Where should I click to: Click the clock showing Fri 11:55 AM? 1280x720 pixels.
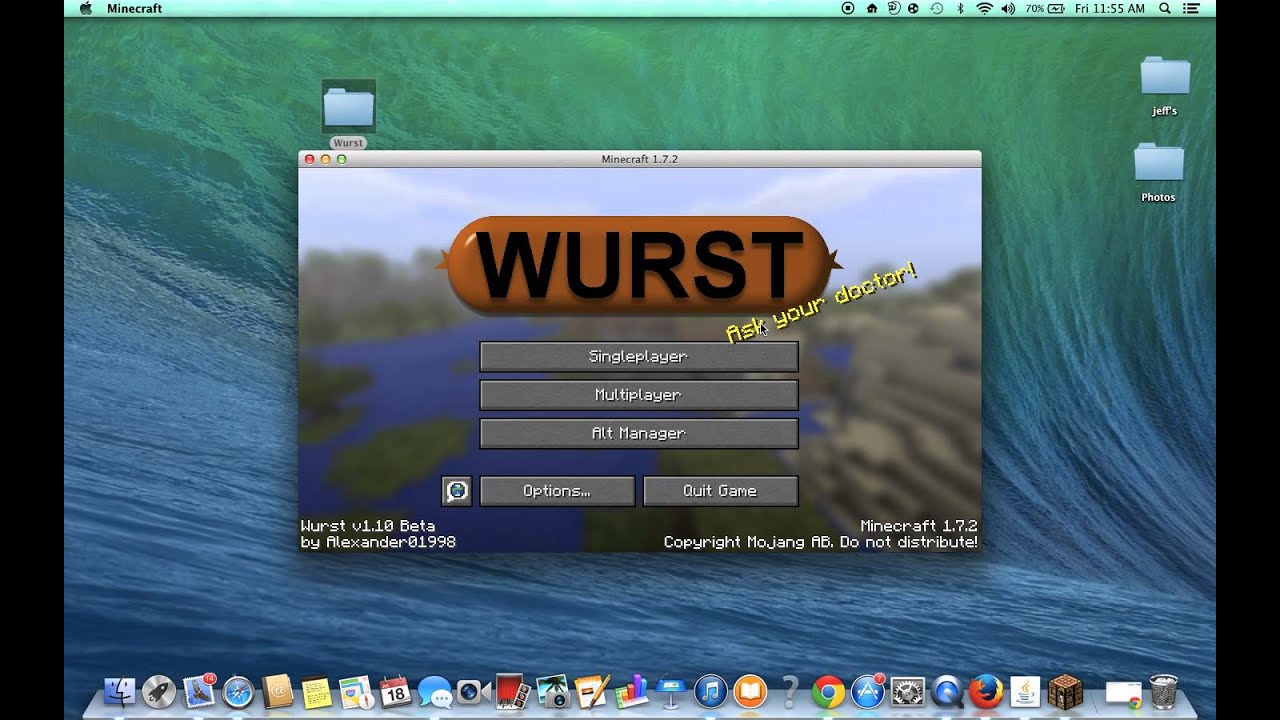tap(1110, 8)
